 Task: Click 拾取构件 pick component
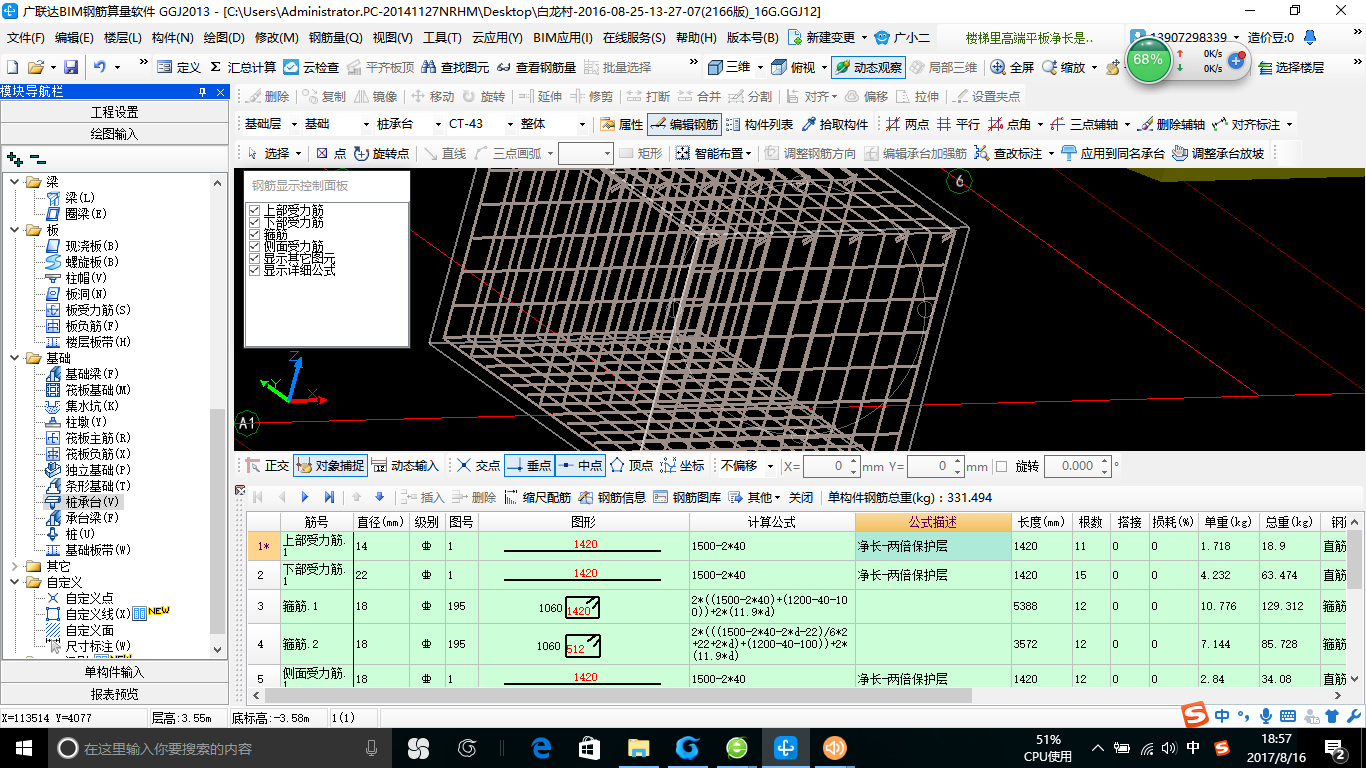(x=834, y=124)
